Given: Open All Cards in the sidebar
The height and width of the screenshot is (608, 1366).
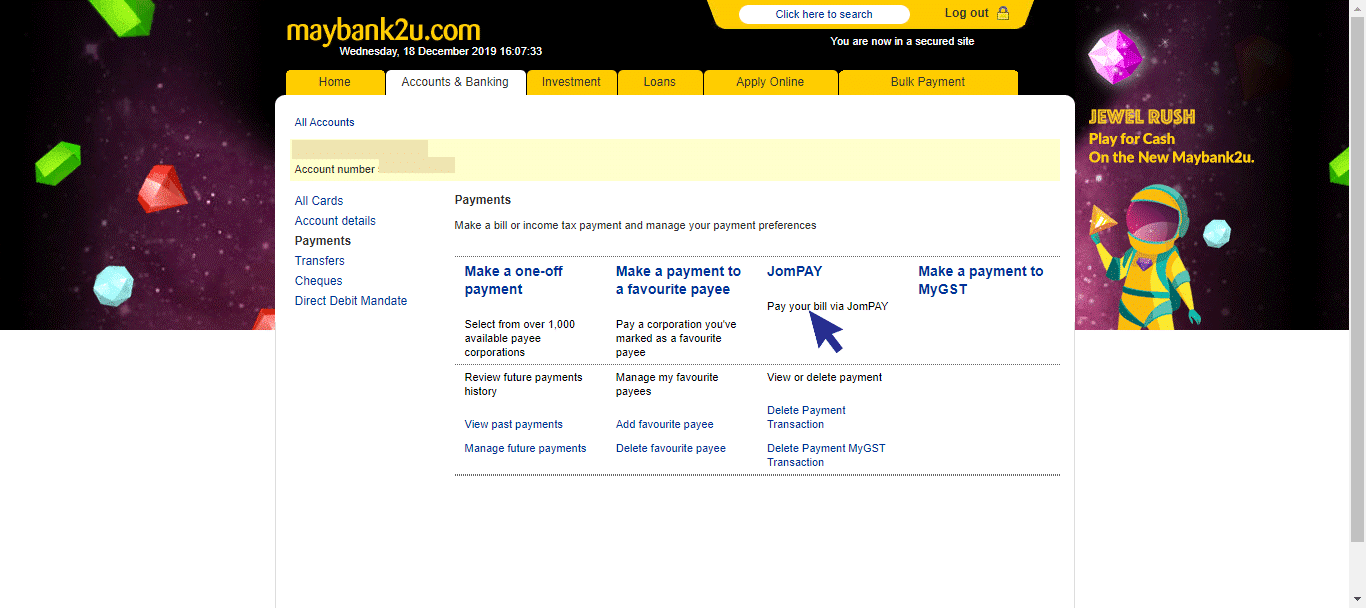Looking at the screenshot, I should pyautogui.click(x=319, y=201).
